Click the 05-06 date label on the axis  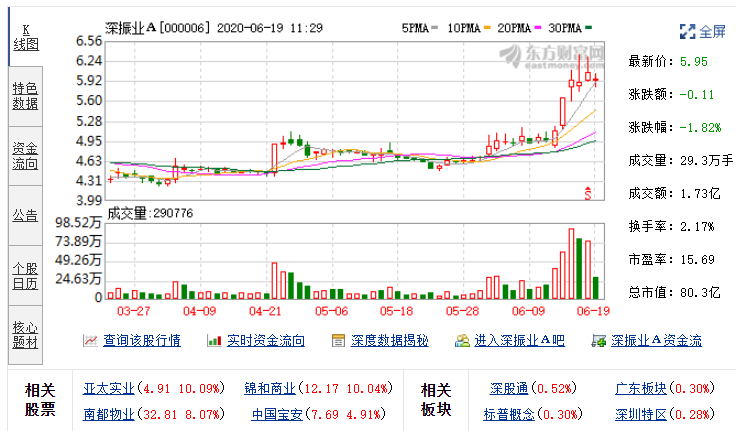coord(331,311)
